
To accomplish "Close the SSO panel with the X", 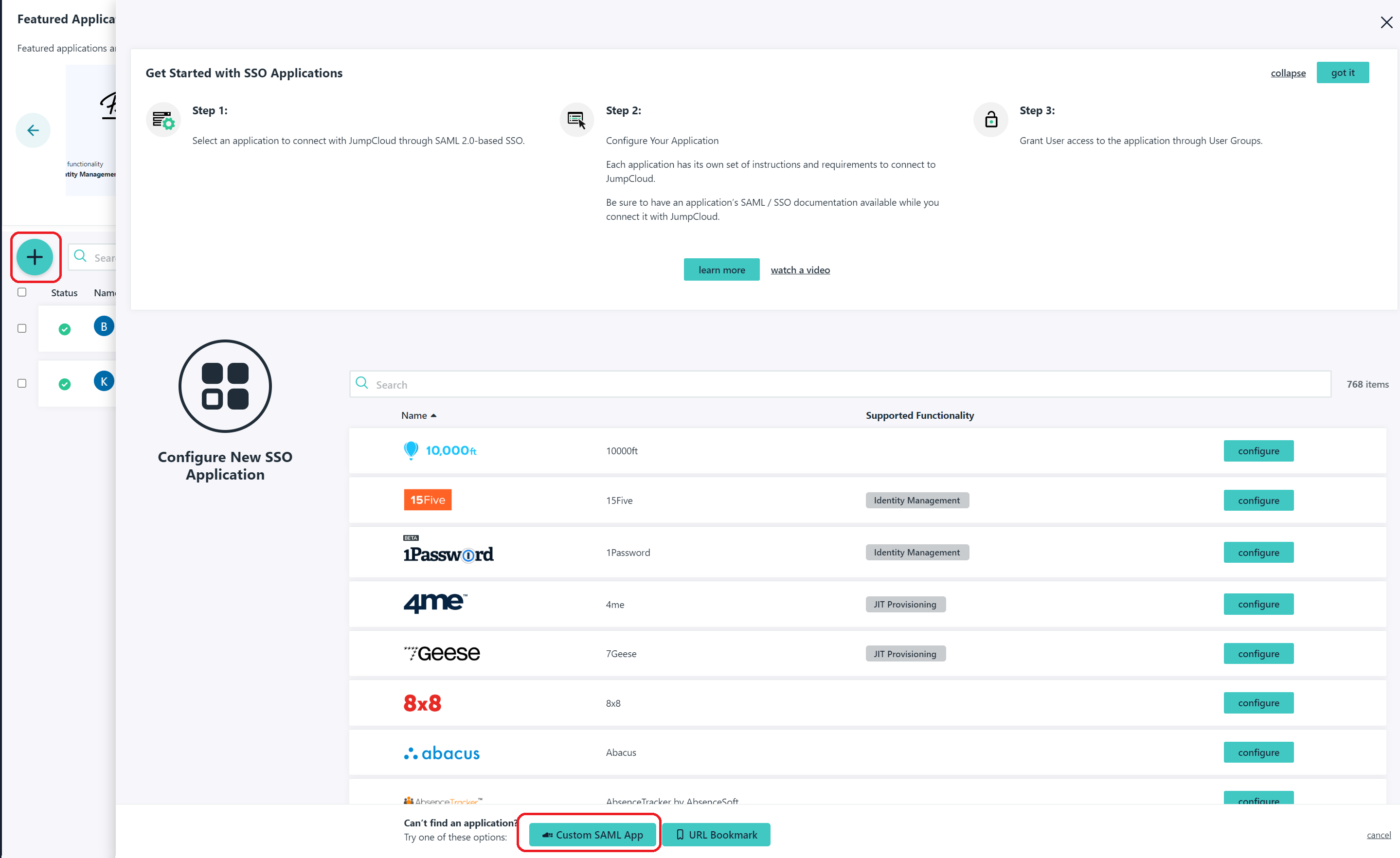I will point(1386,22).
